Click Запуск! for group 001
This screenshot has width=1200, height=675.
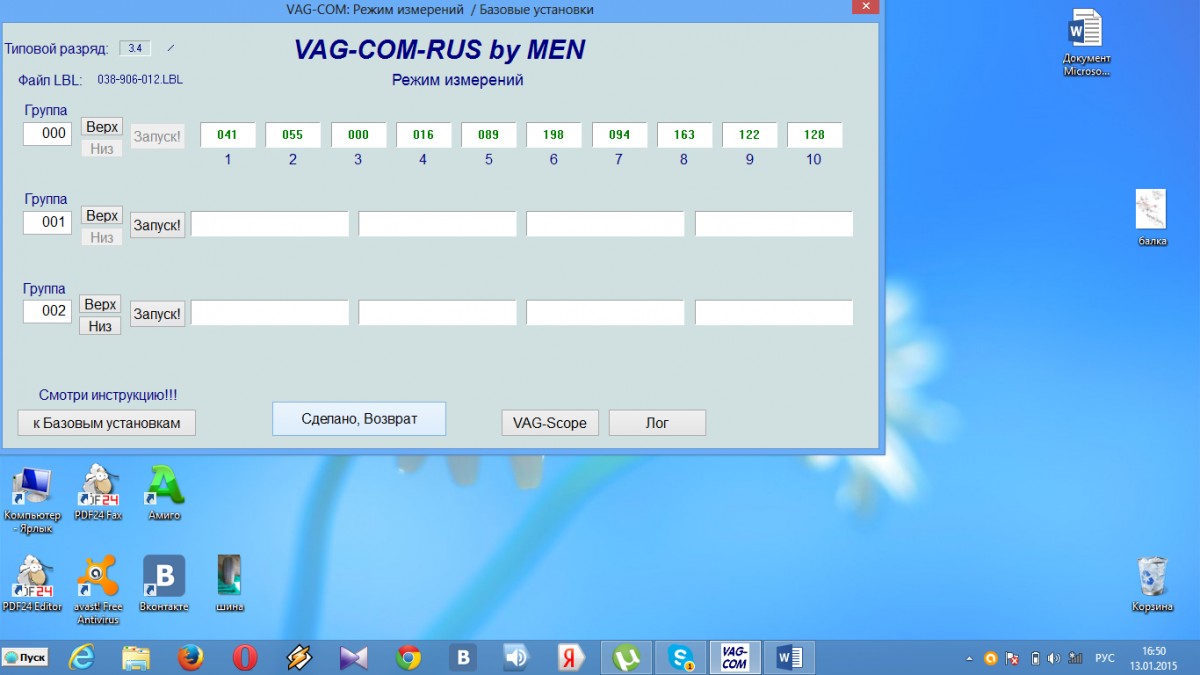[158, 224]
